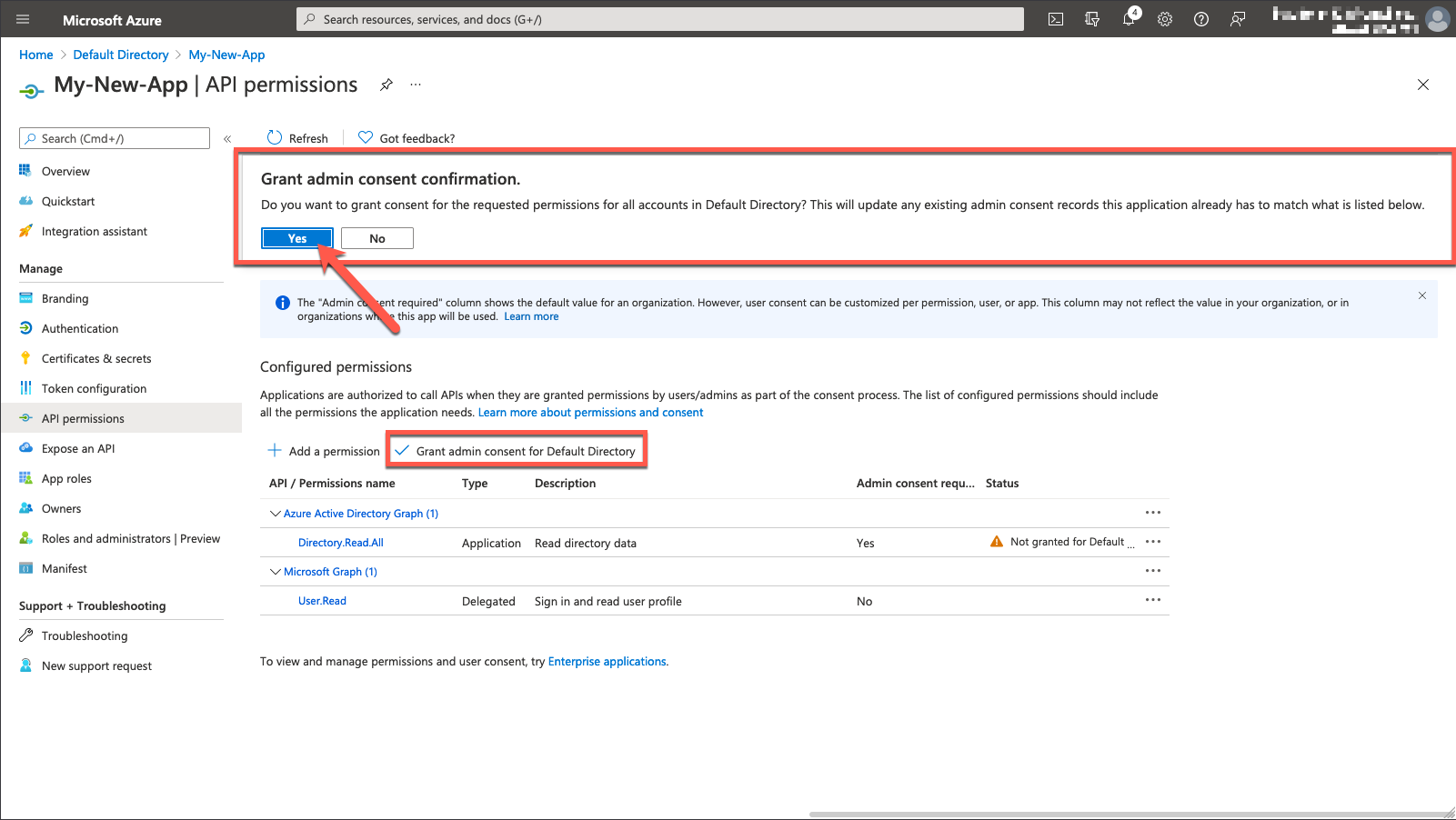1456x820 pixels.
Task: Open the Azure portal hamburger menu
Action: coord(23,19)
